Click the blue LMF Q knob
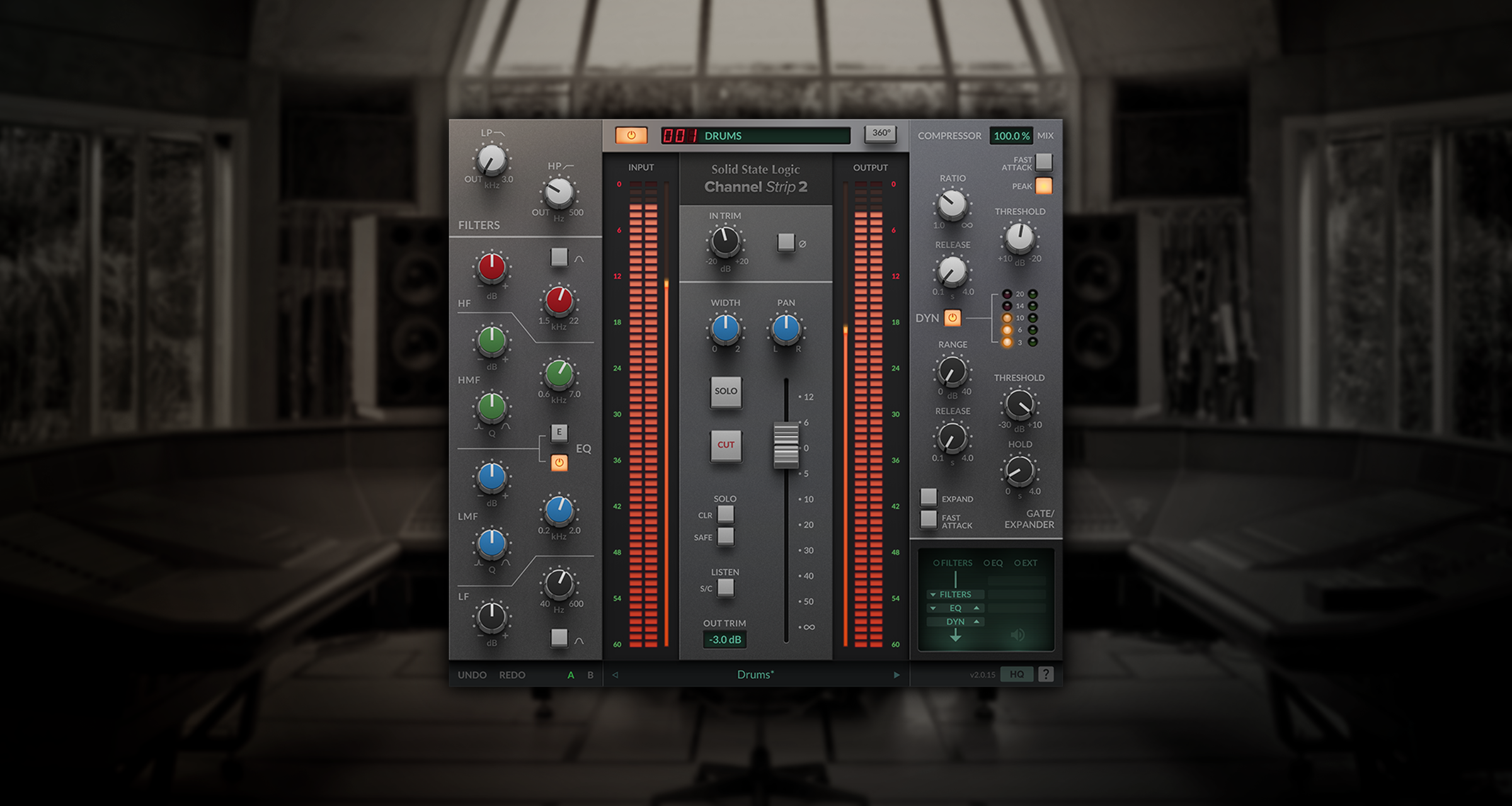1512x806 pixels. [x=491, y=543]
